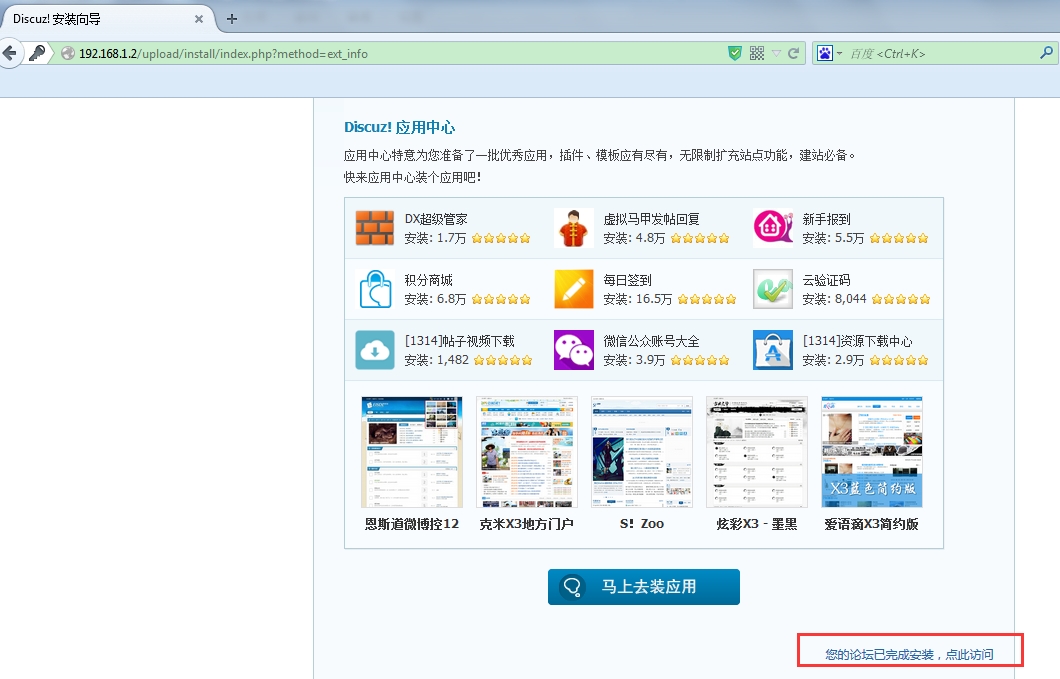Image resolution: width=1060 pixels, height=679 pixels.
Task: Click the [1314]资源下载中心 app store icon
Action: tap(773, 350)
